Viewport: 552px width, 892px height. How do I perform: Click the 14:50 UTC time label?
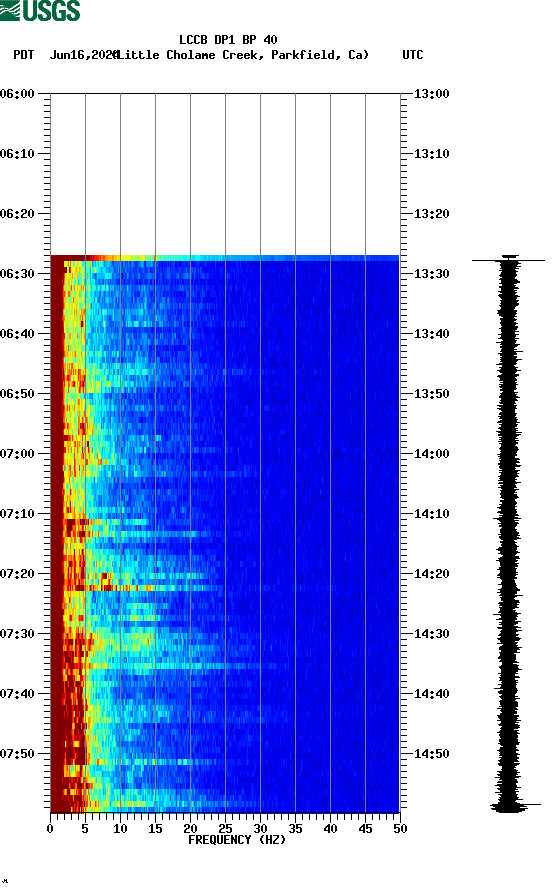click(431, 754)
